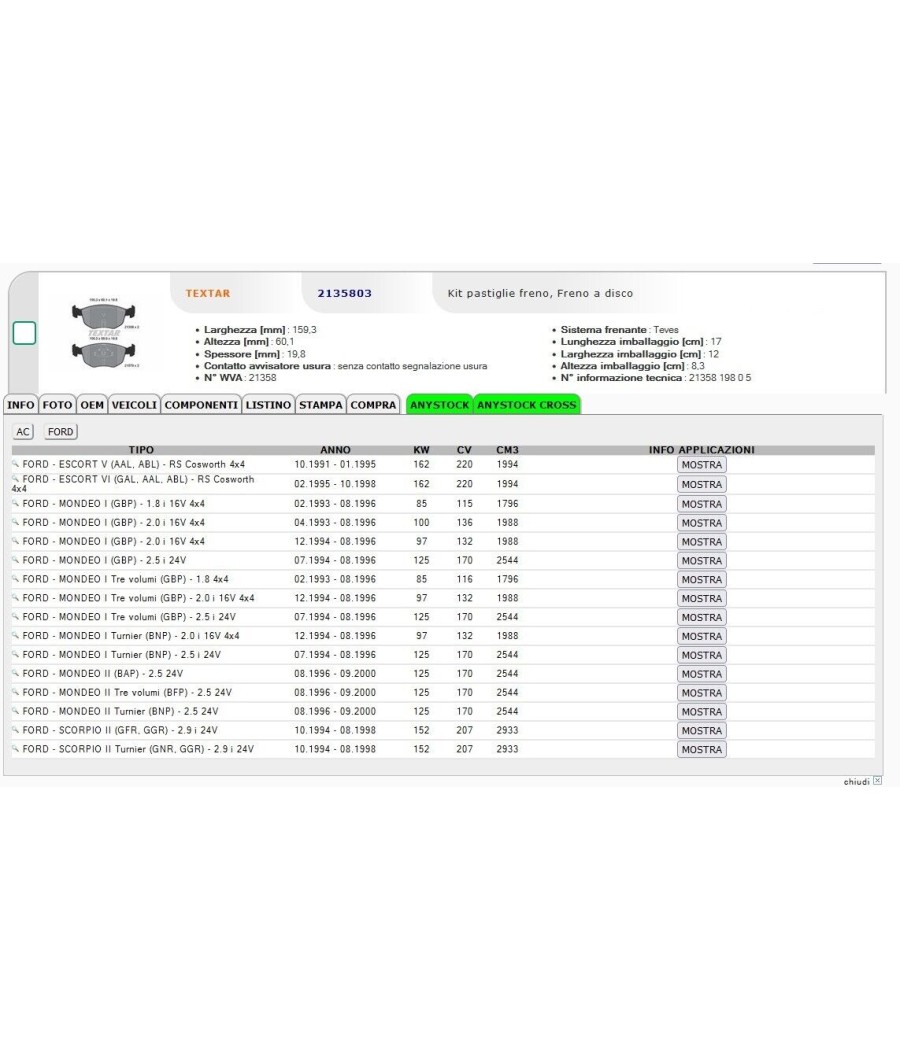Open the green ANYSTOCK tab
The width and height of the screenshot is (900, 1050).
pyautogui.click(x=439, y=405)
